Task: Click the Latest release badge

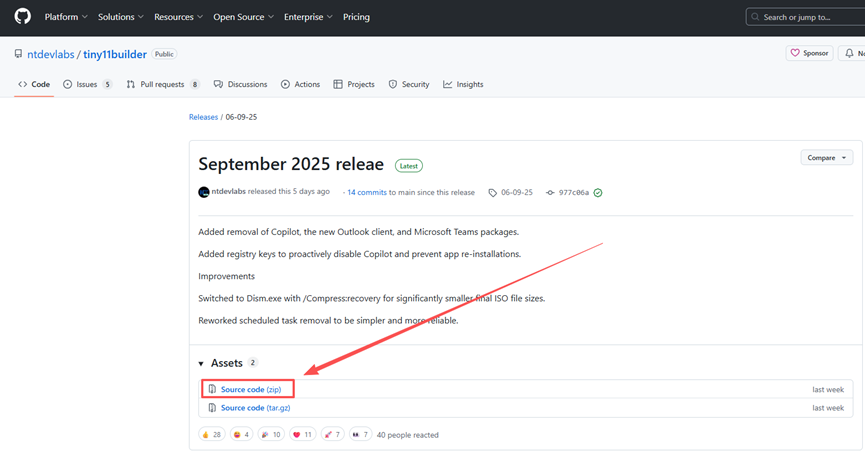Action: click(x=409, y=166)
